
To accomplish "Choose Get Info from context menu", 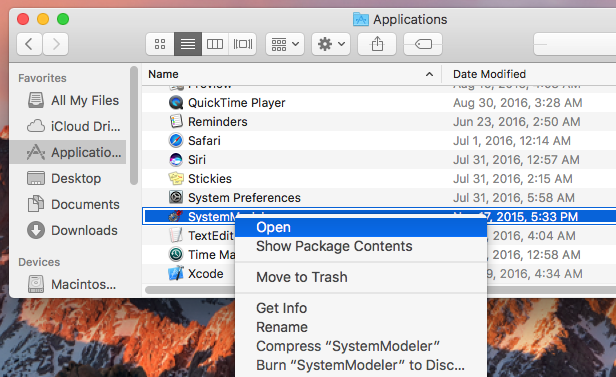I will coord(361,308).
